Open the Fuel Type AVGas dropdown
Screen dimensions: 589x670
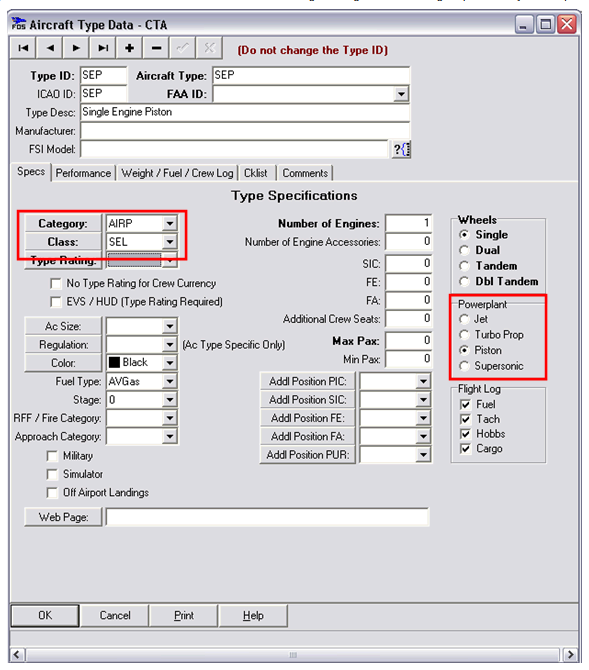pos(170,382)
